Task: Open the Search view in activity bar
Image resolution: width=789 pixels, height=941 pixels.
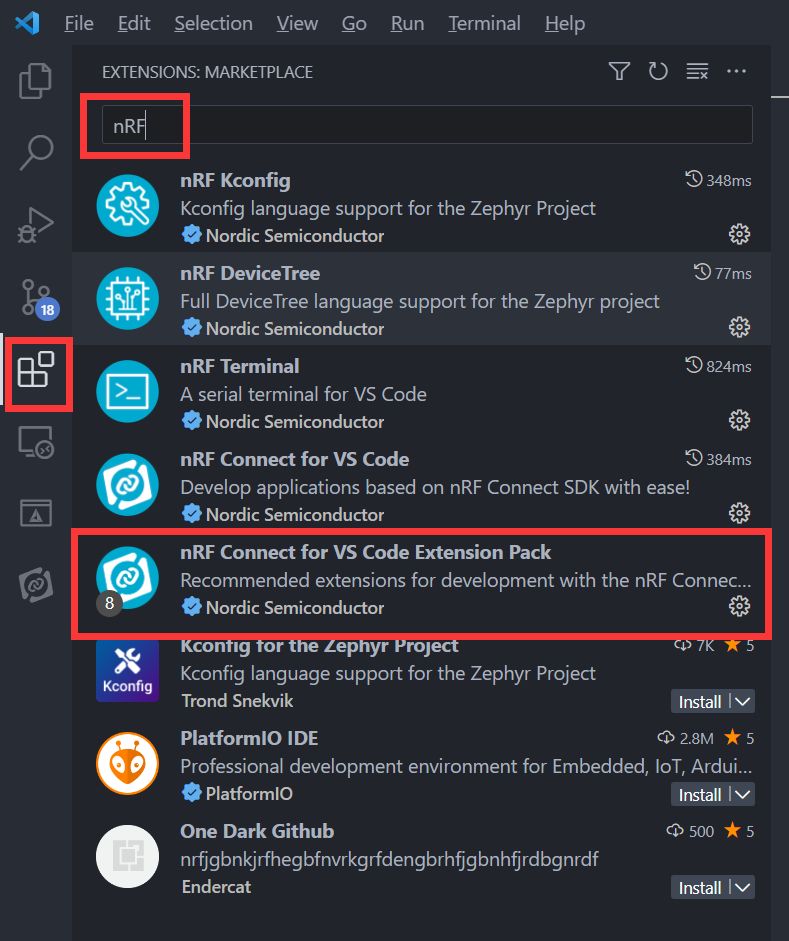Action: 36,152
